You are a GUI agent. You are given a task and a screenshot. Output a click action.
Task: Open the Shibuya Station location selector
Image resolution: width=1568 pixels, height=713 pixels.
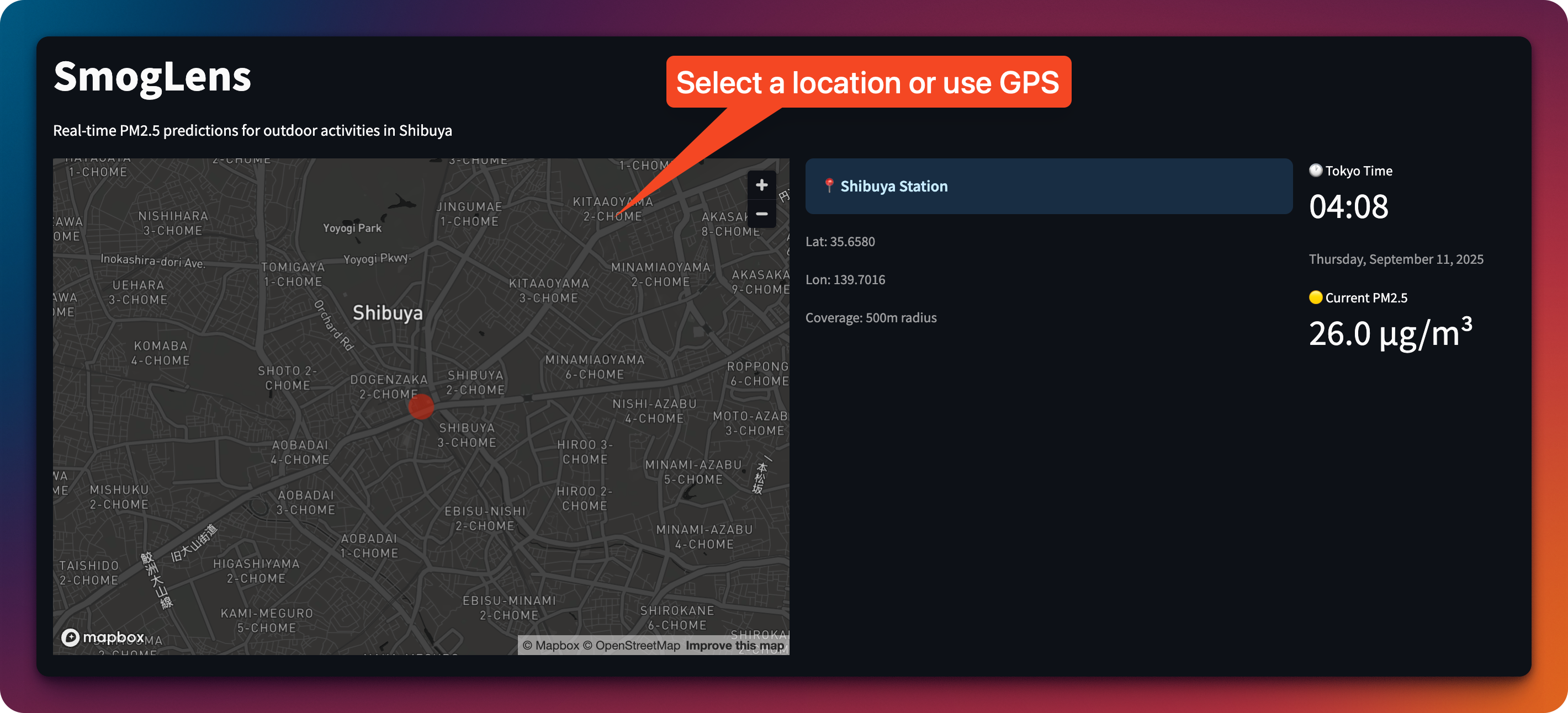[1048, 186]
